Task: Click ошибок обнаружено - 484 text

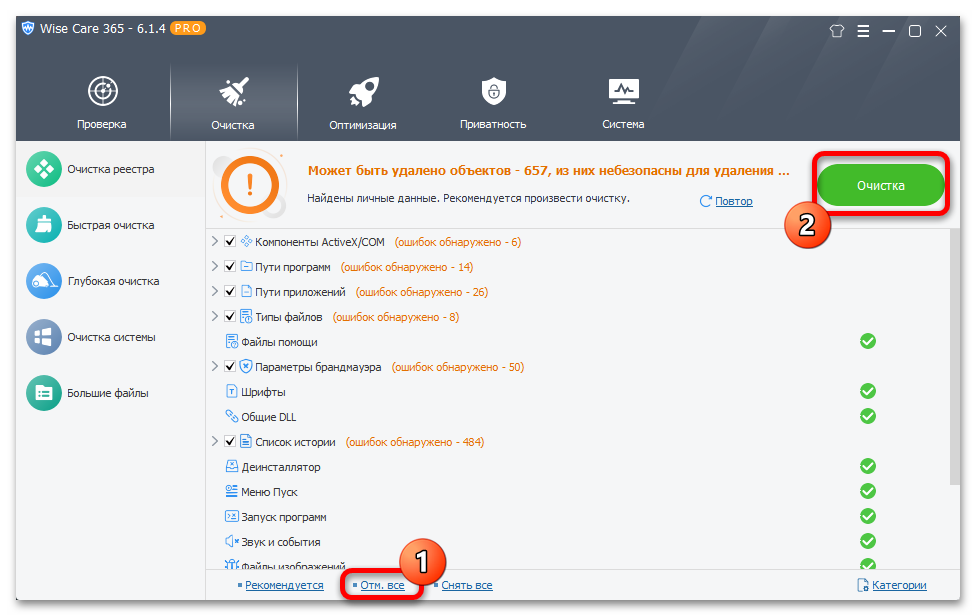Action: (x=415, y=442)
